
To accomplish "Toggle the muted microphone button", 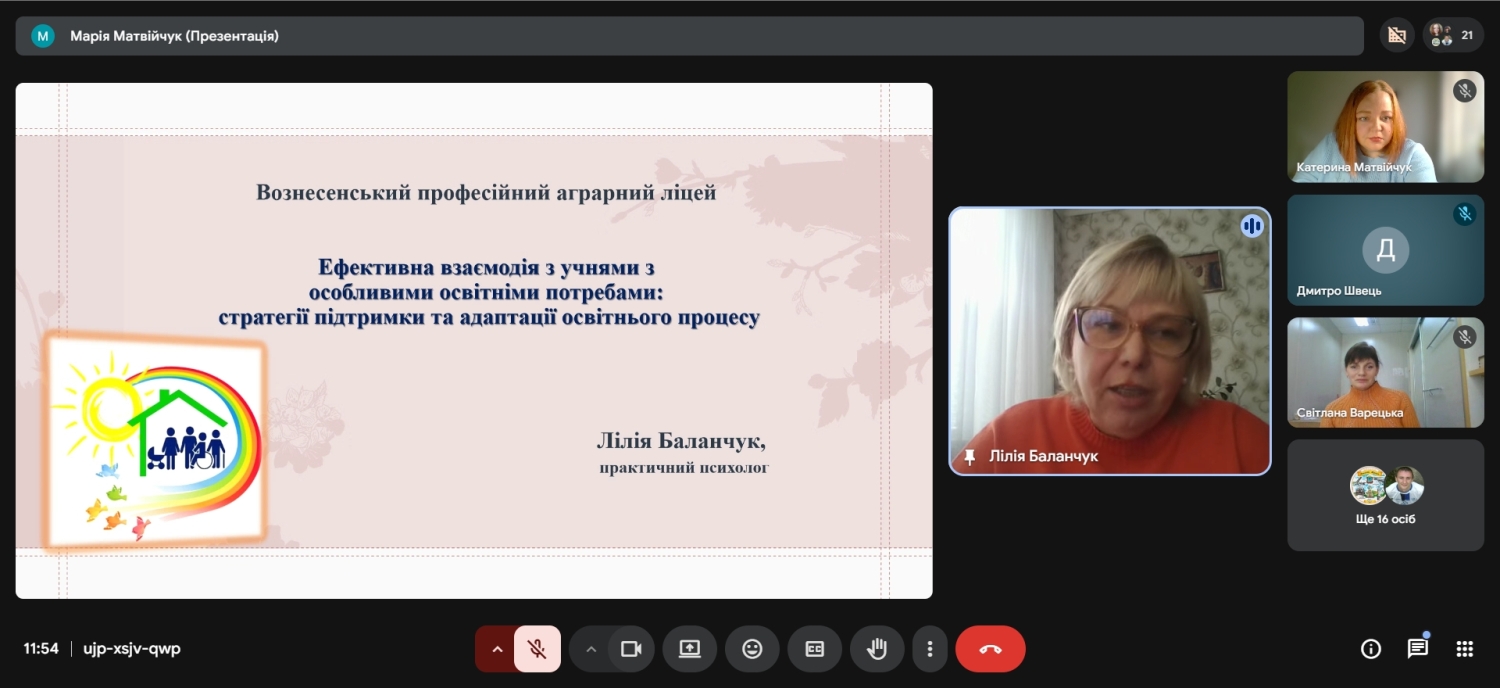I will 537,649.
